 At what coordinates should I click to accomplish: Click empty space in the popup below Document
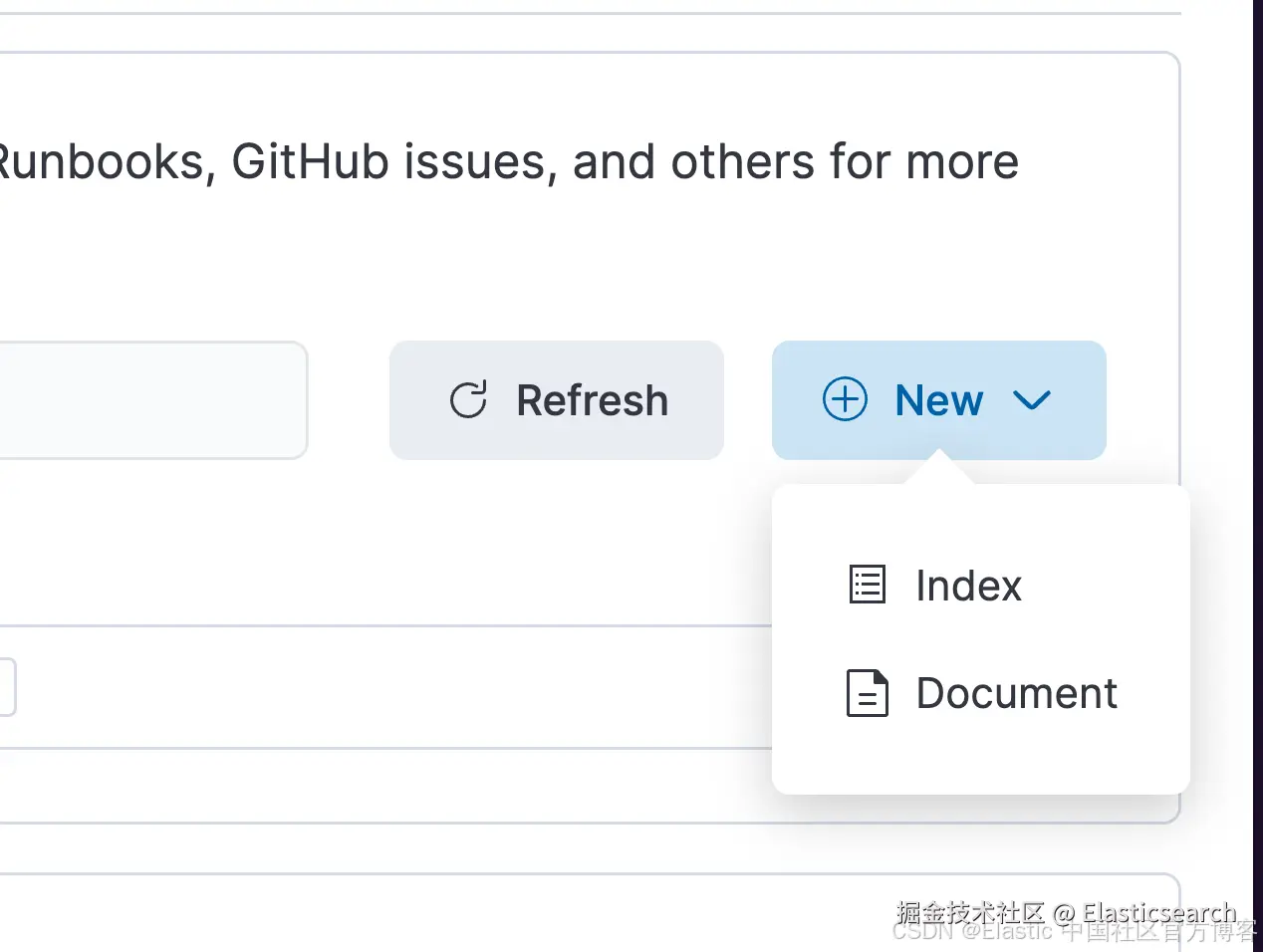point(980,762)
